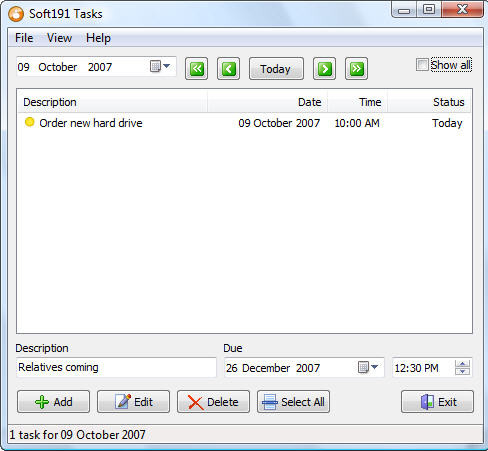The image size is (488, 451).
Task: Click the Delete button
Action: click(x=213, y=402)
